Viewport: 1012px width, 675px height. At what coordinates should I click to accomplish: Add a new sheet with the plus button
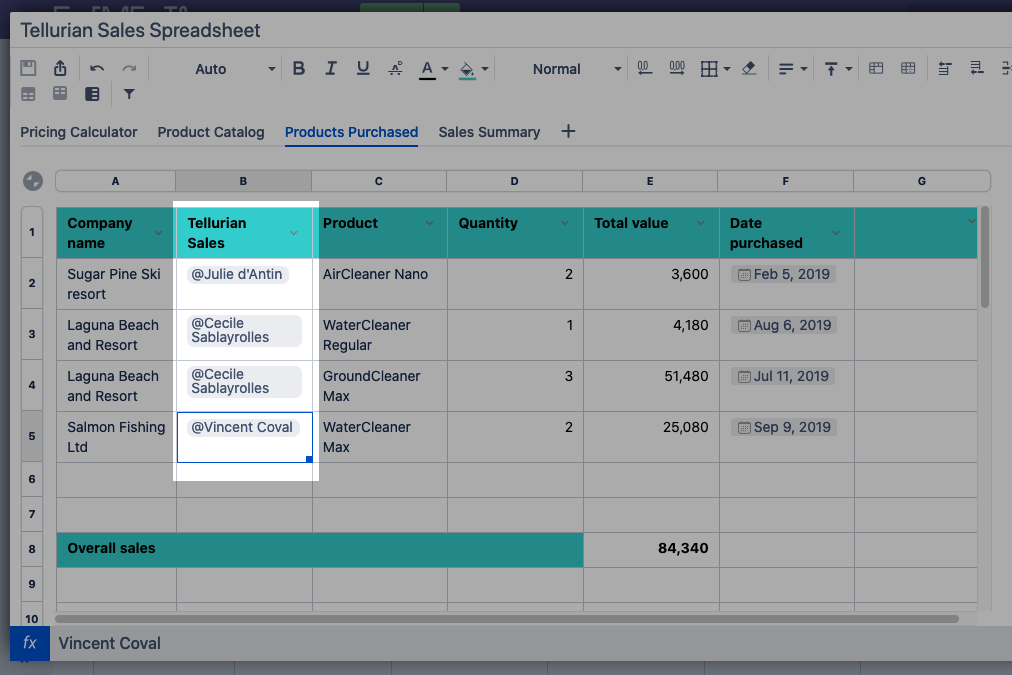point(568,131)
